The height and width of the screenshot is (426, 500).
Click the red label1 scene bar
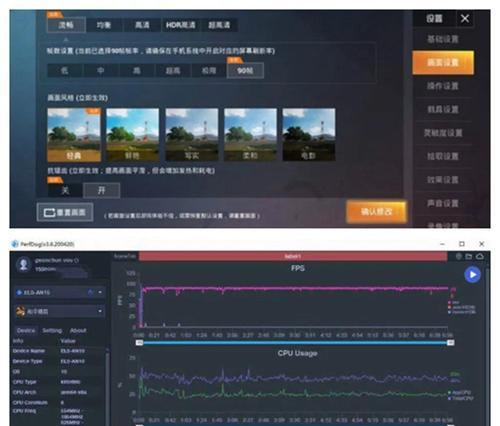[x=293, y=256]
